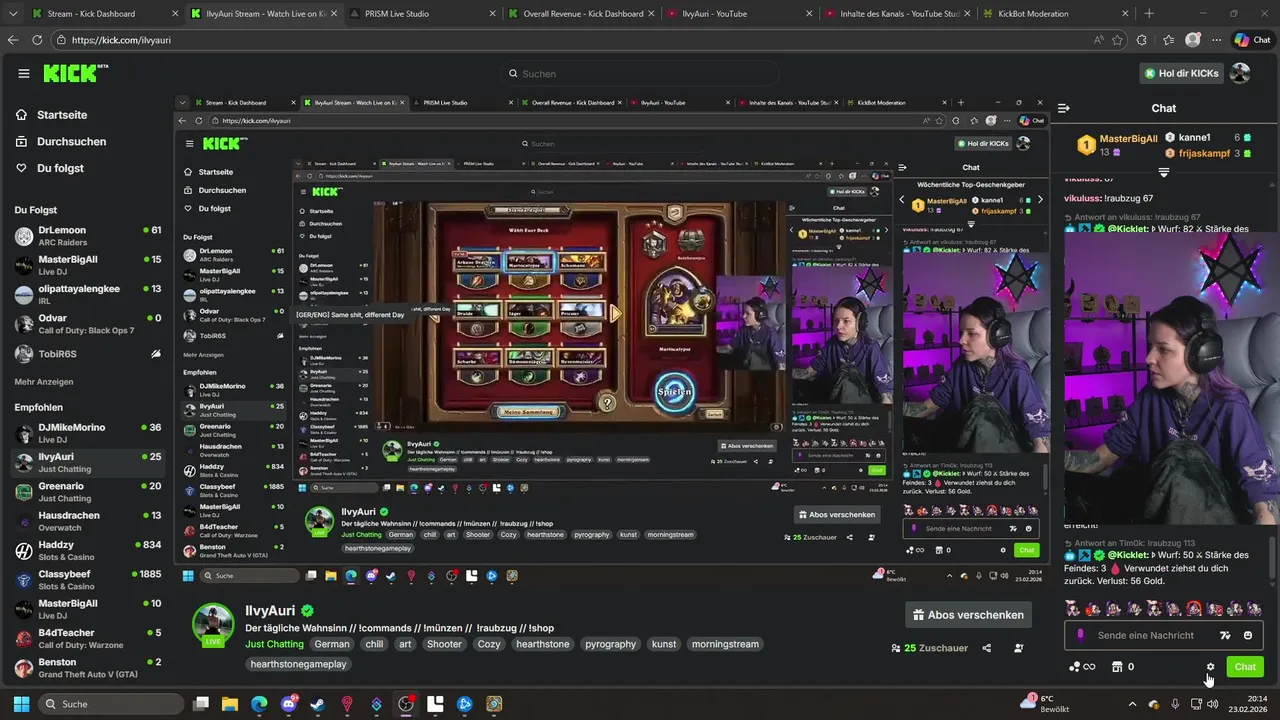Toggle the microphone icon in the system tray
This screenshot has width=1280, height=720.
tap(1175, 704)
